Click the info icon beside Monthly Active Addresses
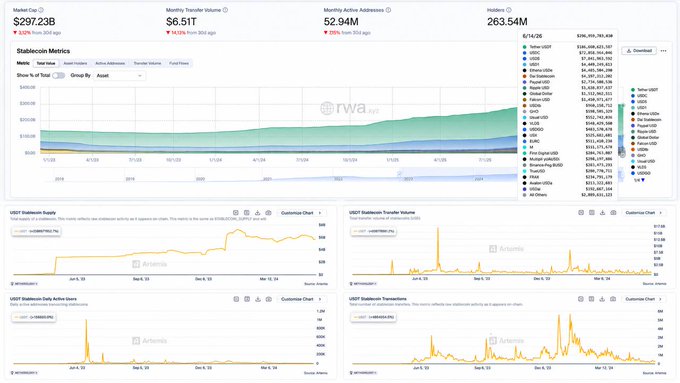Viewport: 680px width, 383px height. (x=388, y=10)
